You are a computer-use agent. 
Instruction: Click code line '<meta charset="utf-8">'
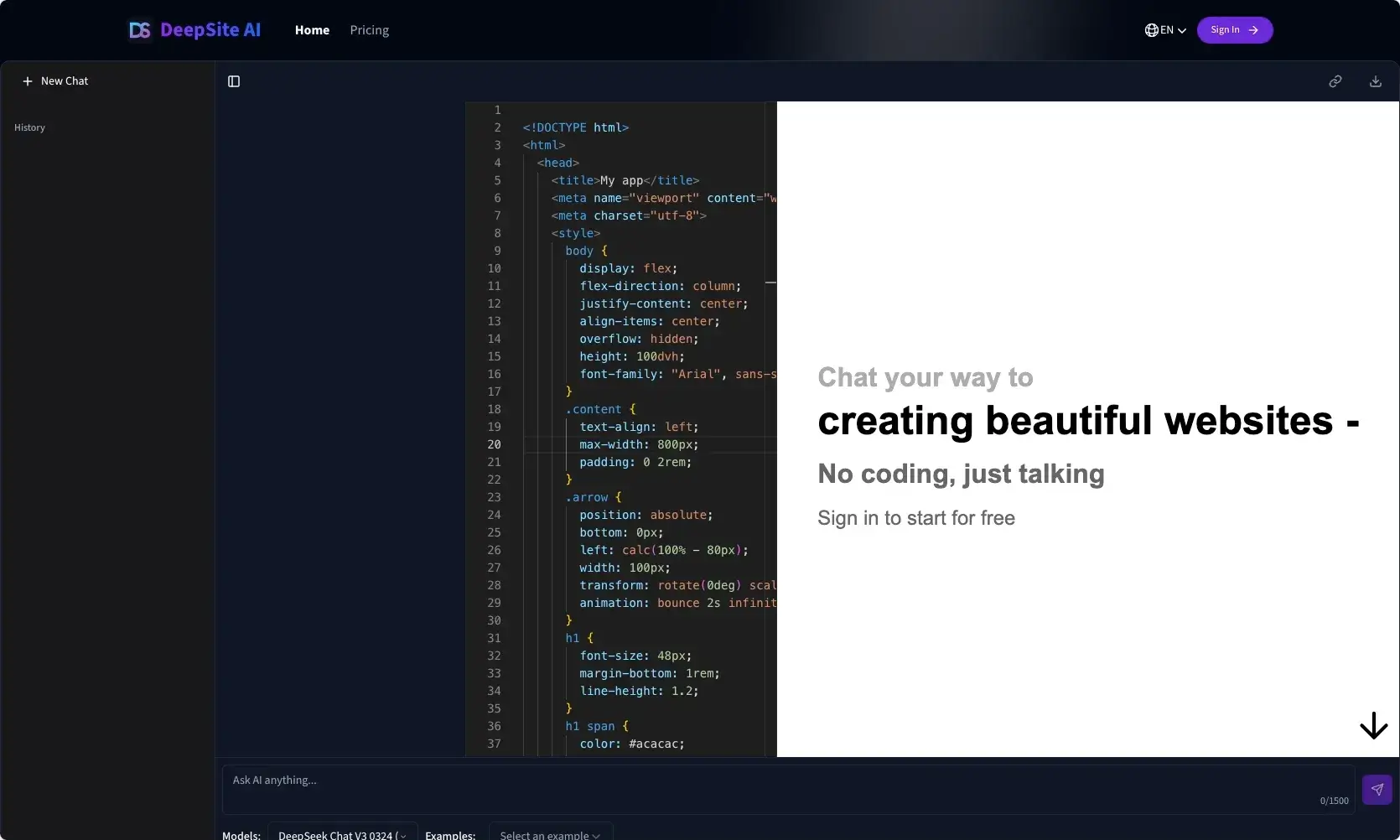(x=629, y=215)
